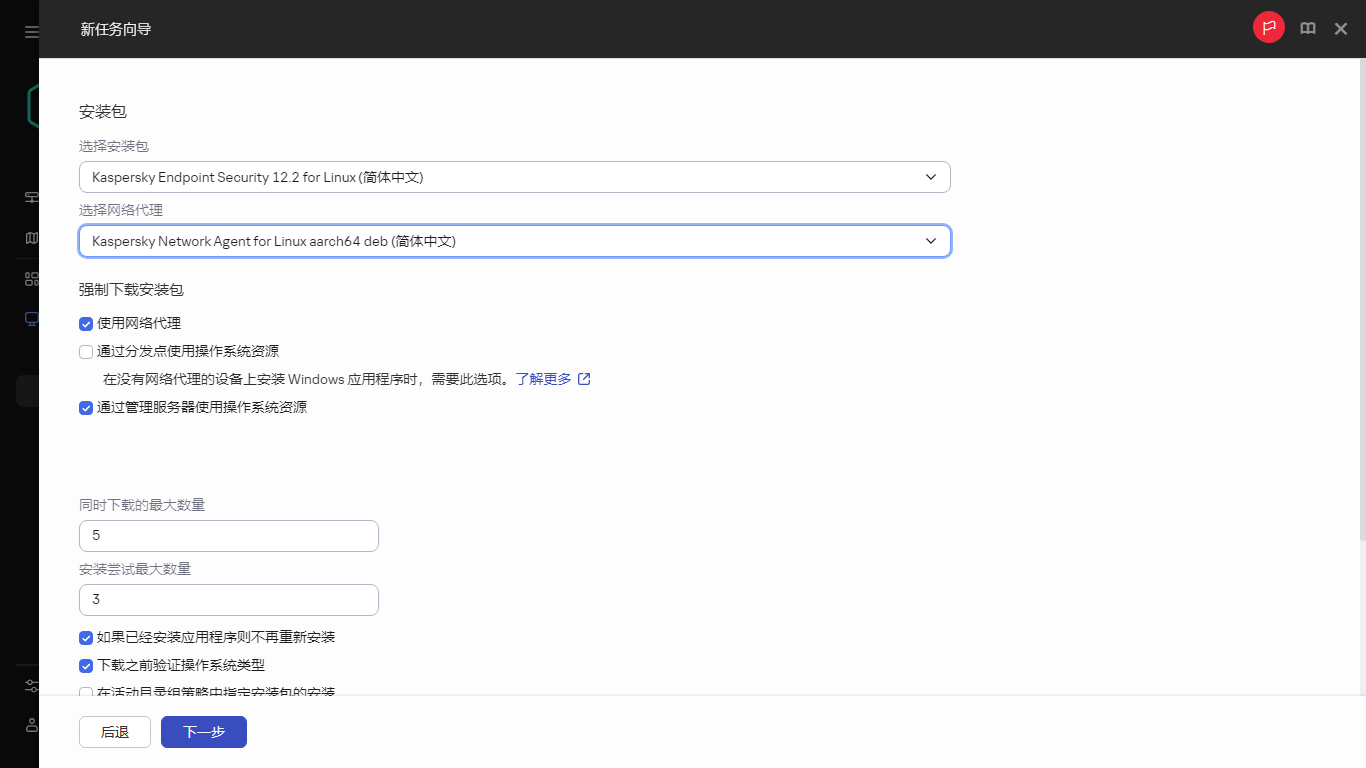Enable 通过分发点使用操作系统资源
The image size is (1366, 768).
[86, 351]
